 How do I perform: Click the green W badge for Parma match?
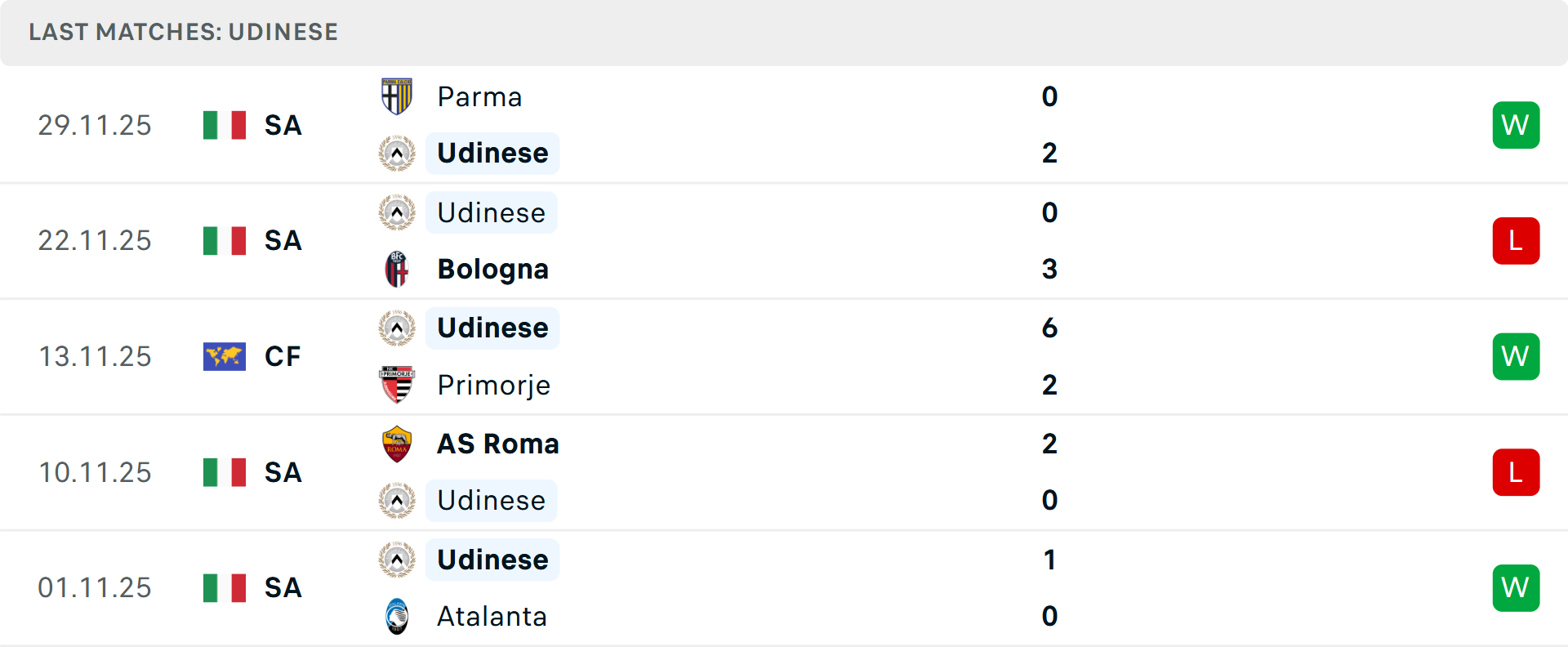coord(1516,125)
